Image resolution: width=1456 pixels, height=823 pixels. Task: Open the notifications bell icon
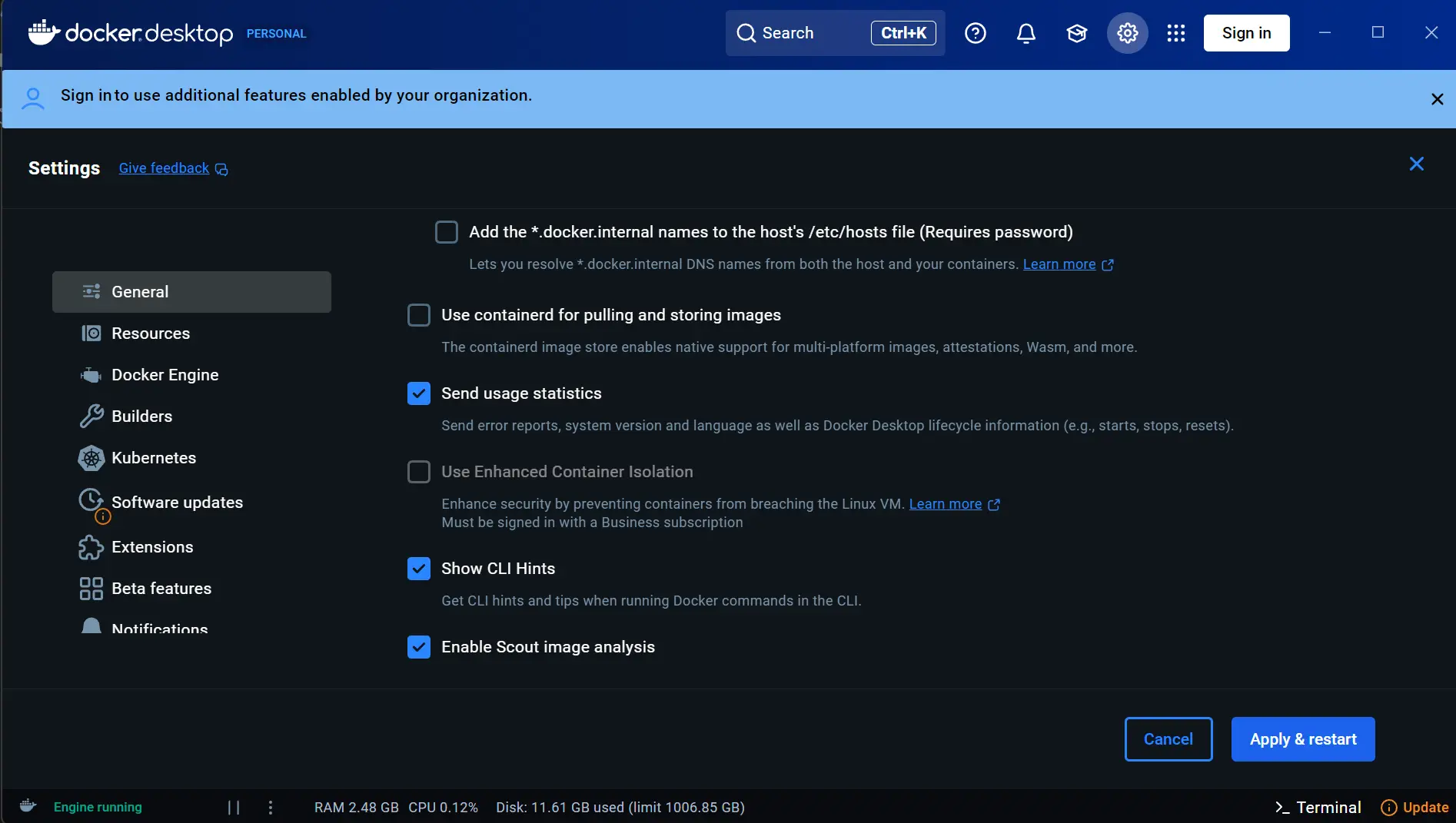click(1026, 33)
